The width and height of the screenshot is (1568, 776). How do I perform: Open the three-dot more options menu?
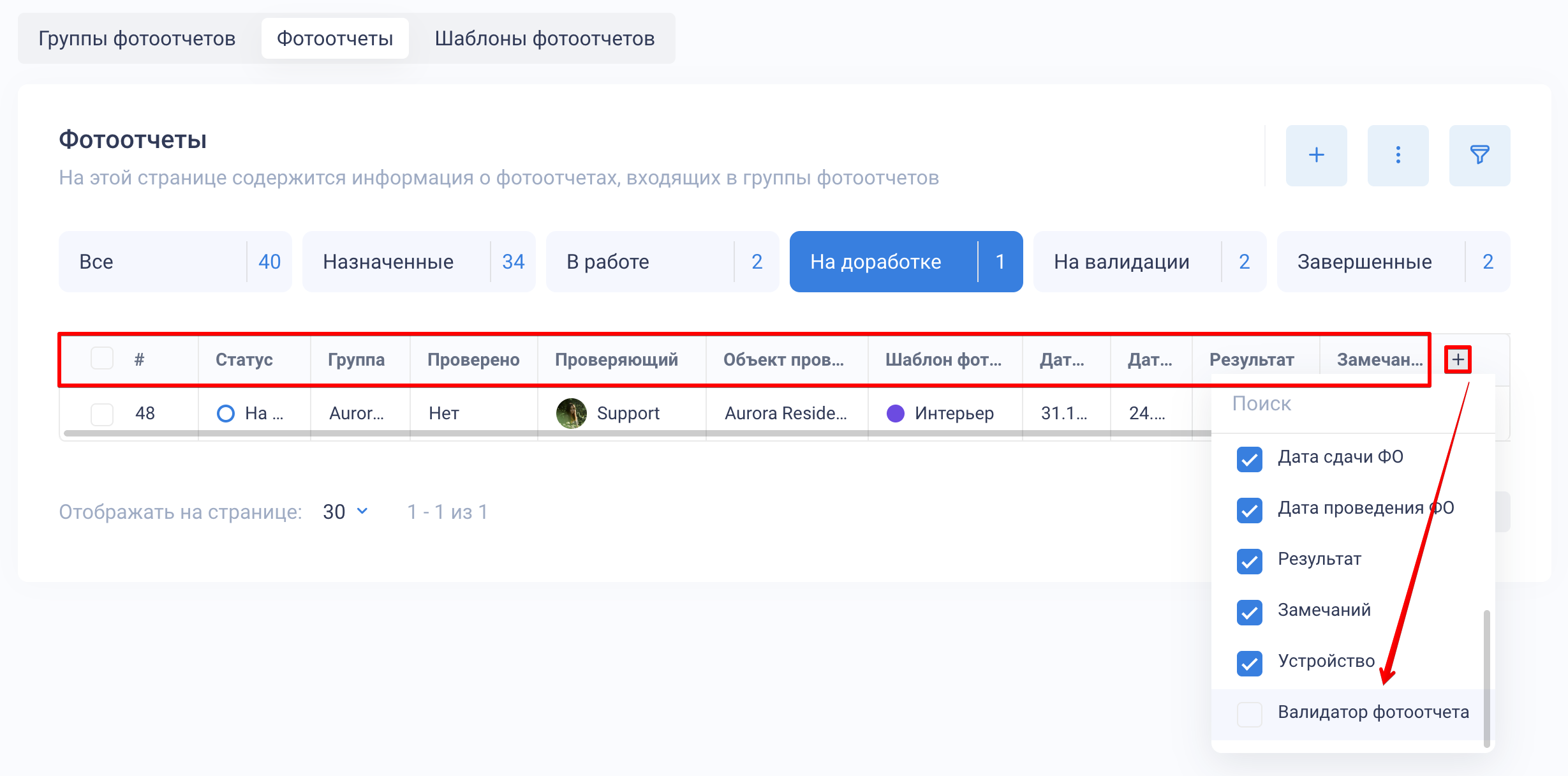[1397, 155]
